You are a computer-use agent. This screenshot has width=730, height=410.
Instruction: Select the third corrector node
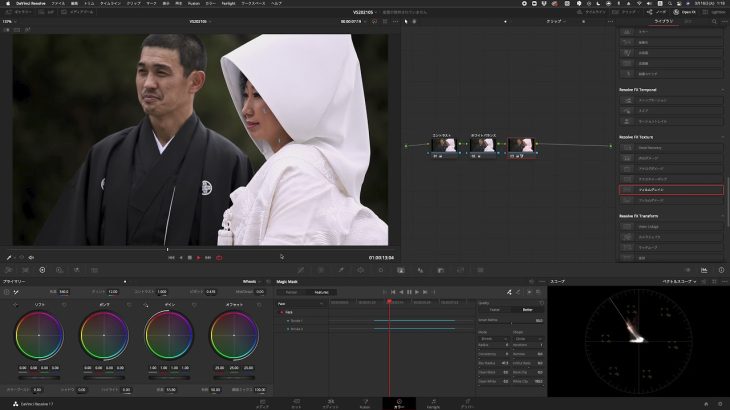[x=521, y=147]
